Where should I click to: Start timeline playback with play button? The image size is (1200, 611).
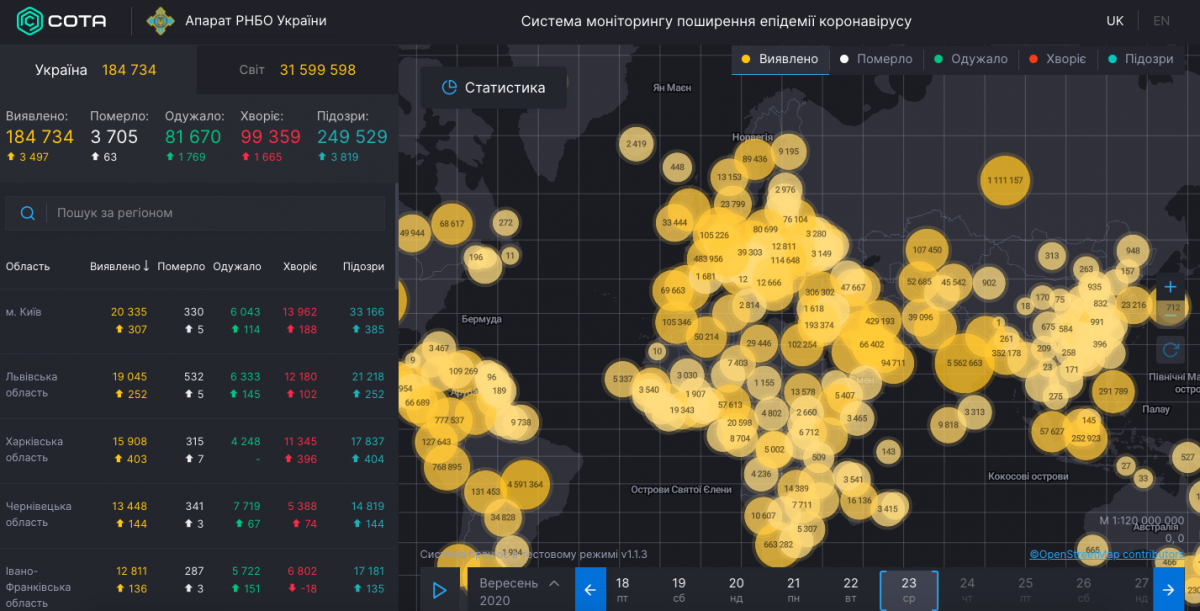tap(439, 590)
